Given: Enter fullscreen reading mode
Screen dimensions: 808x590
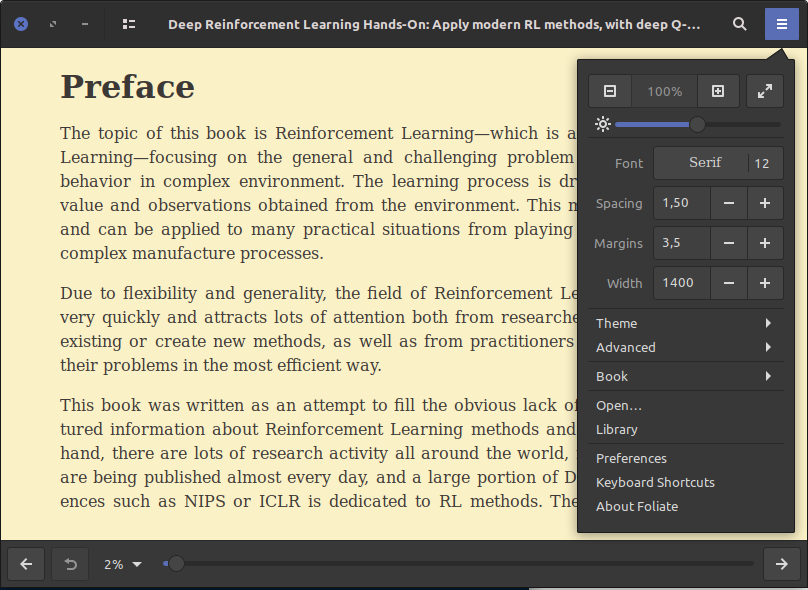Looking at the screenshot, I should 764,90.
